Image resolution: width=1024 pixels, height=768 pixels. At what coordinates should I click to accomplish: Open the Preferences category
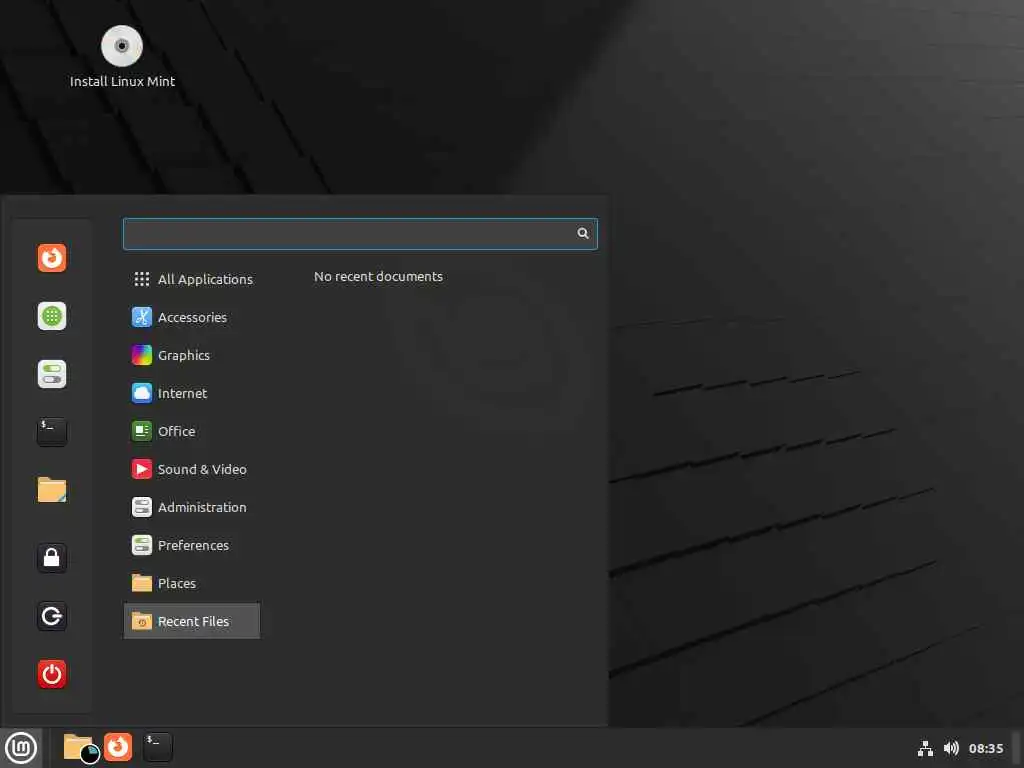coord(192,545)
